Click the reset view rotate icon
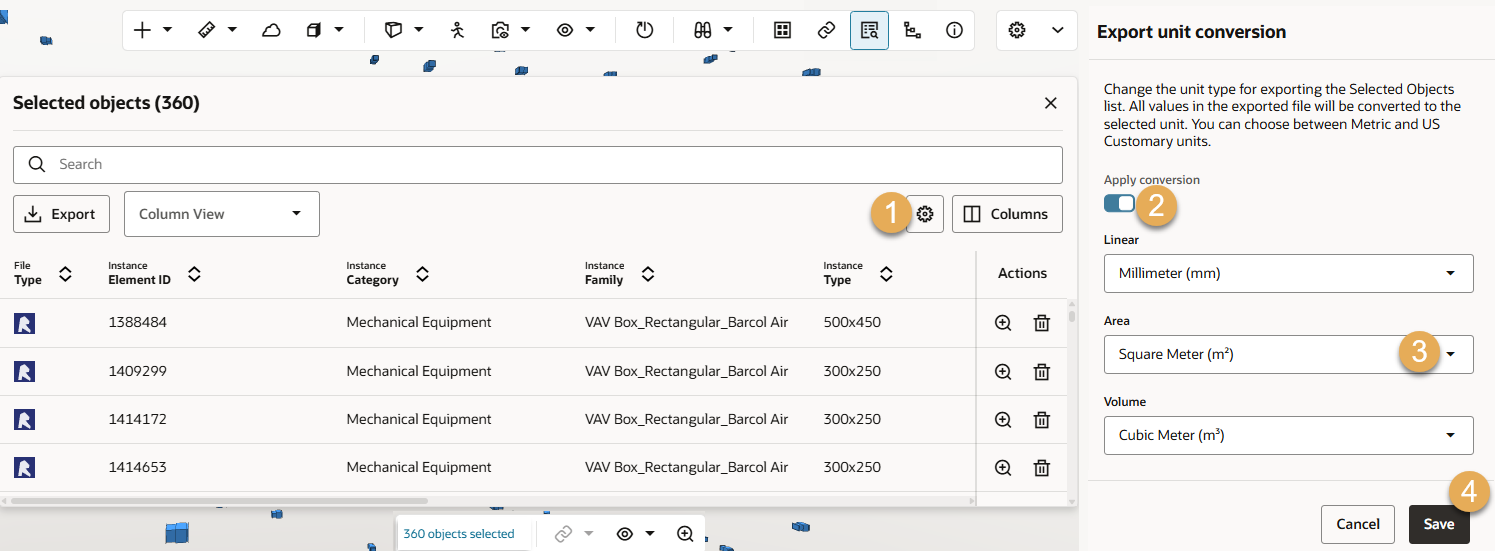The width and height of the screenshot is (1495, 551). tap(644, 30)
